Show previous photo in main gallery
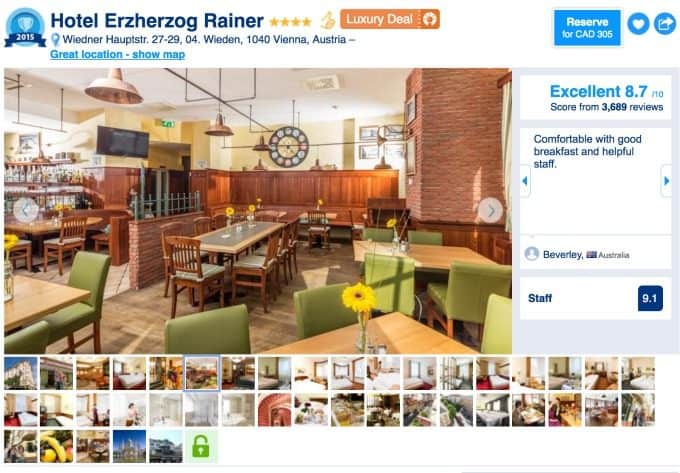The image size is (680, 473). pos(26,211)
